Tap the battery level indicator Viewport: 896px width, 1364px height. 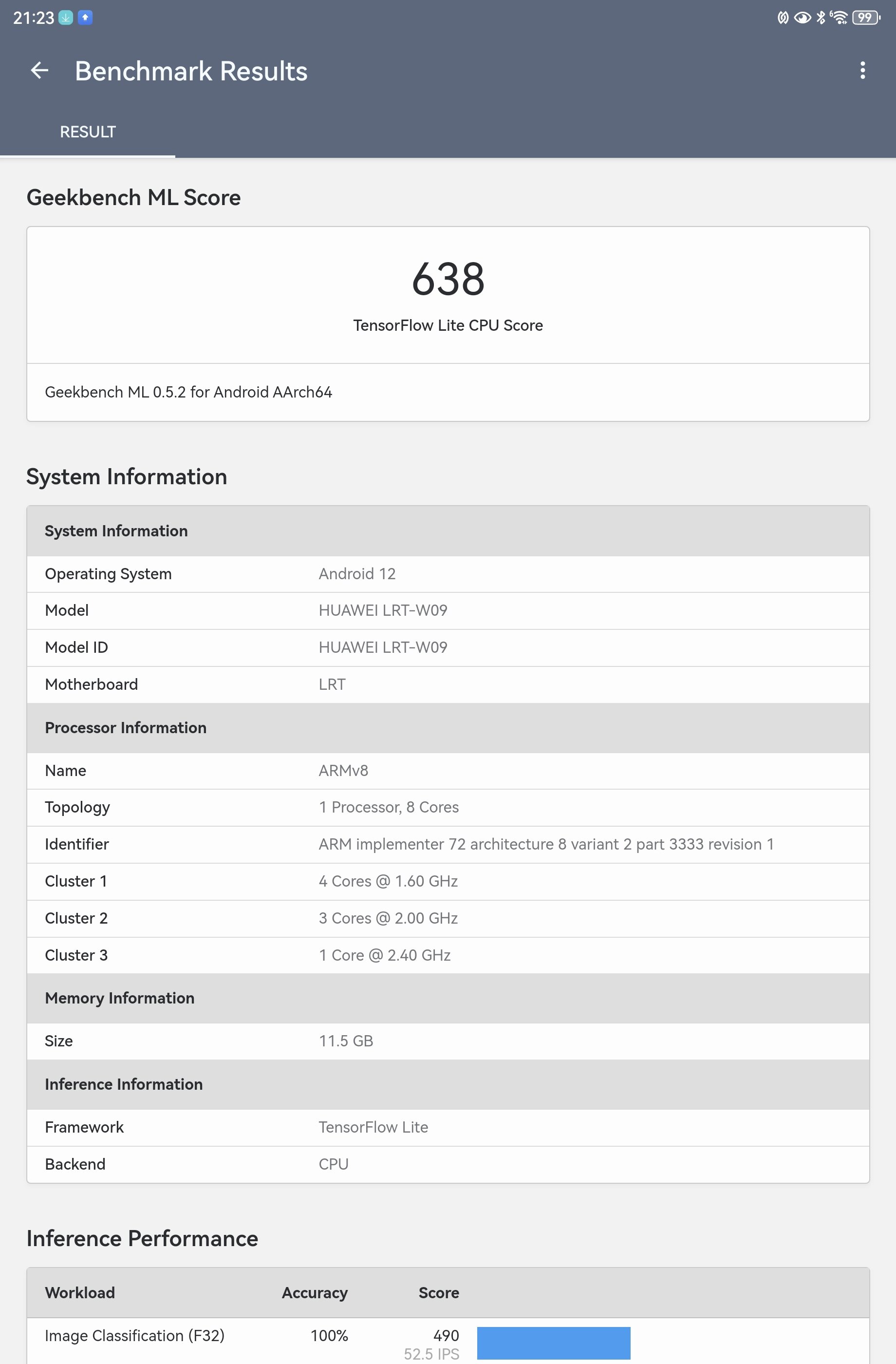tap(866, 18)
